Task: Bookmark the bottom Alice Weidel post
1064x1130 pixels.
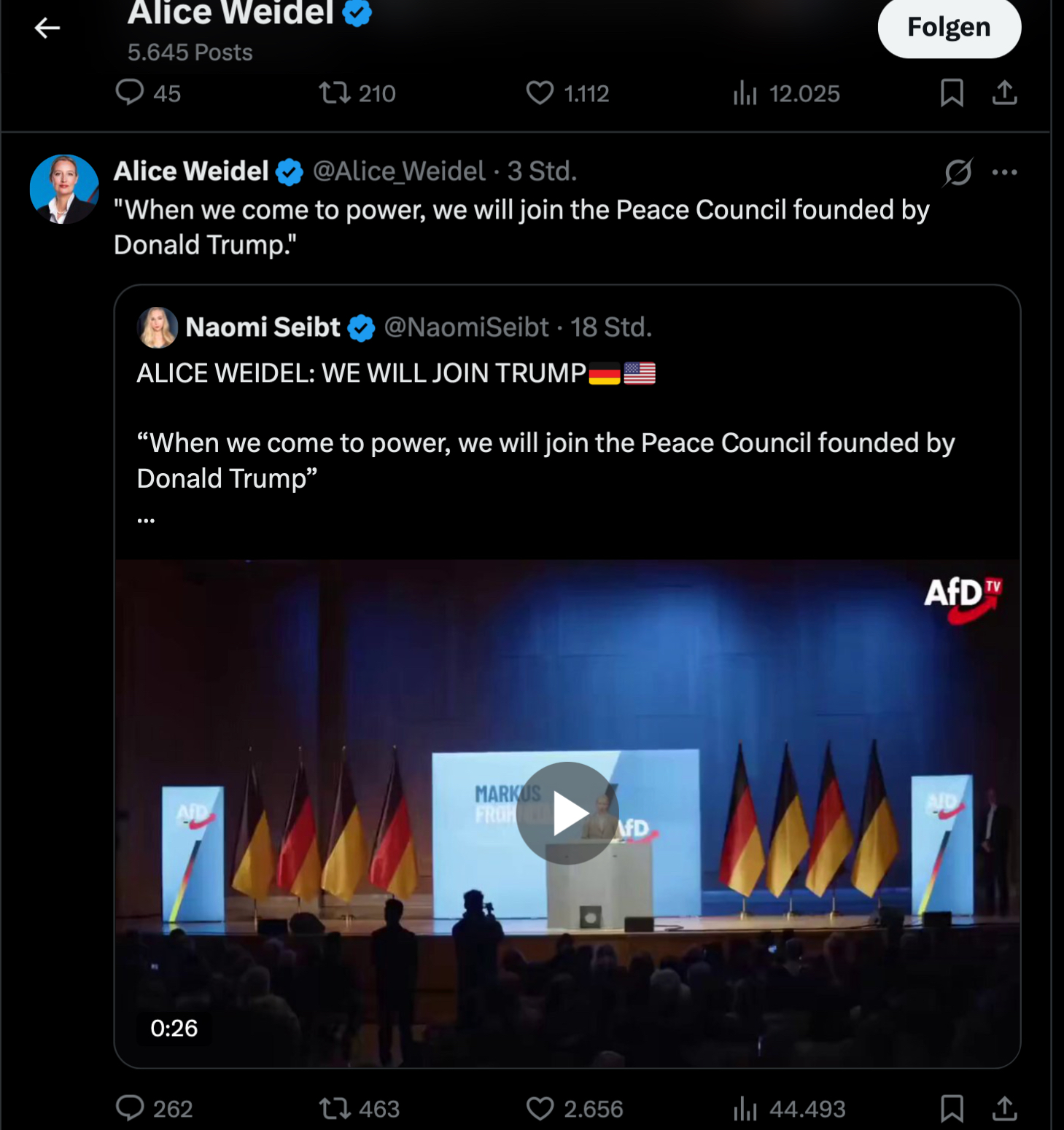Action: tap(952, 1108)
